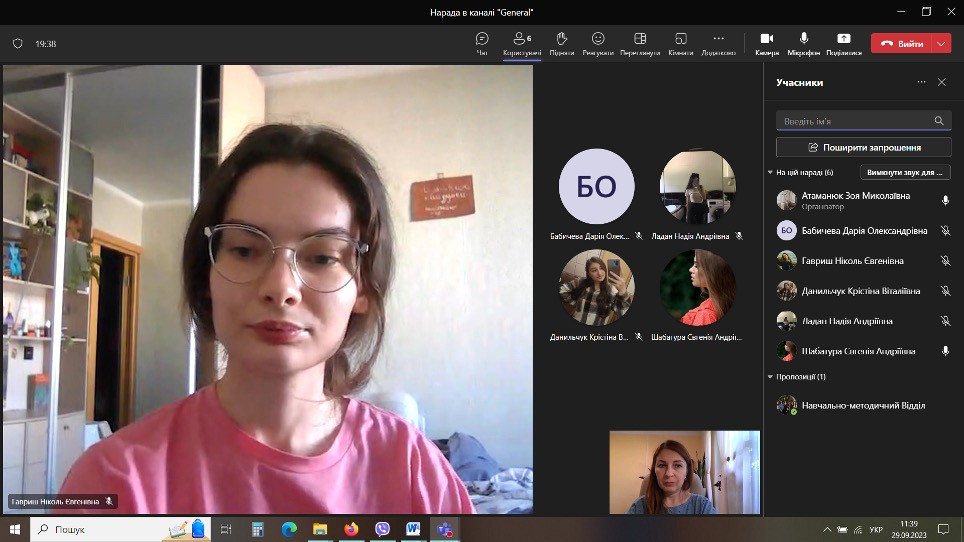
Task: Click the participant name search field
Action: (863, 121)
